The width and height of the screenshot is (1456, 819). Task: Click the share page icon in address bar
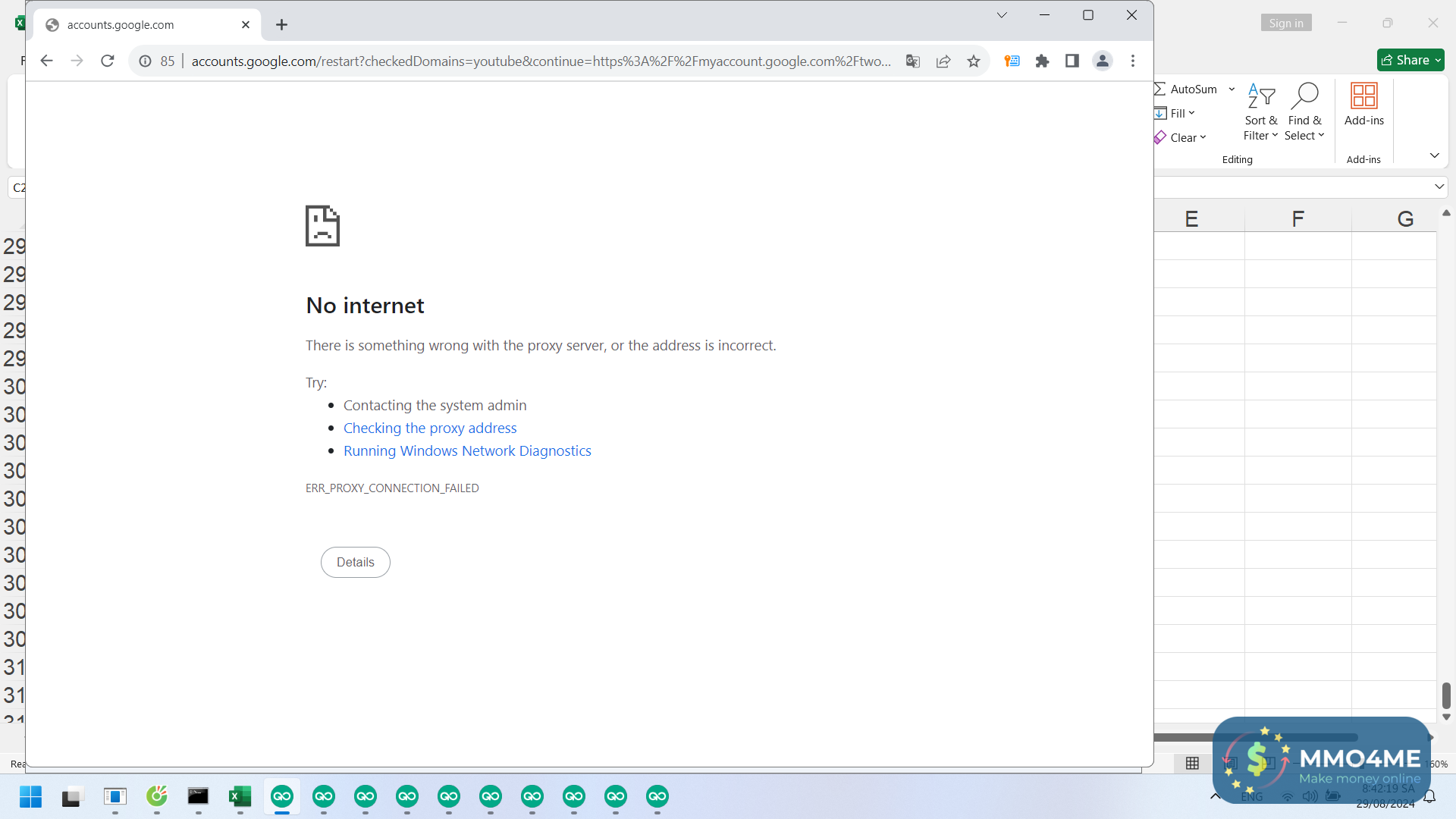click(x=943, y=61)
